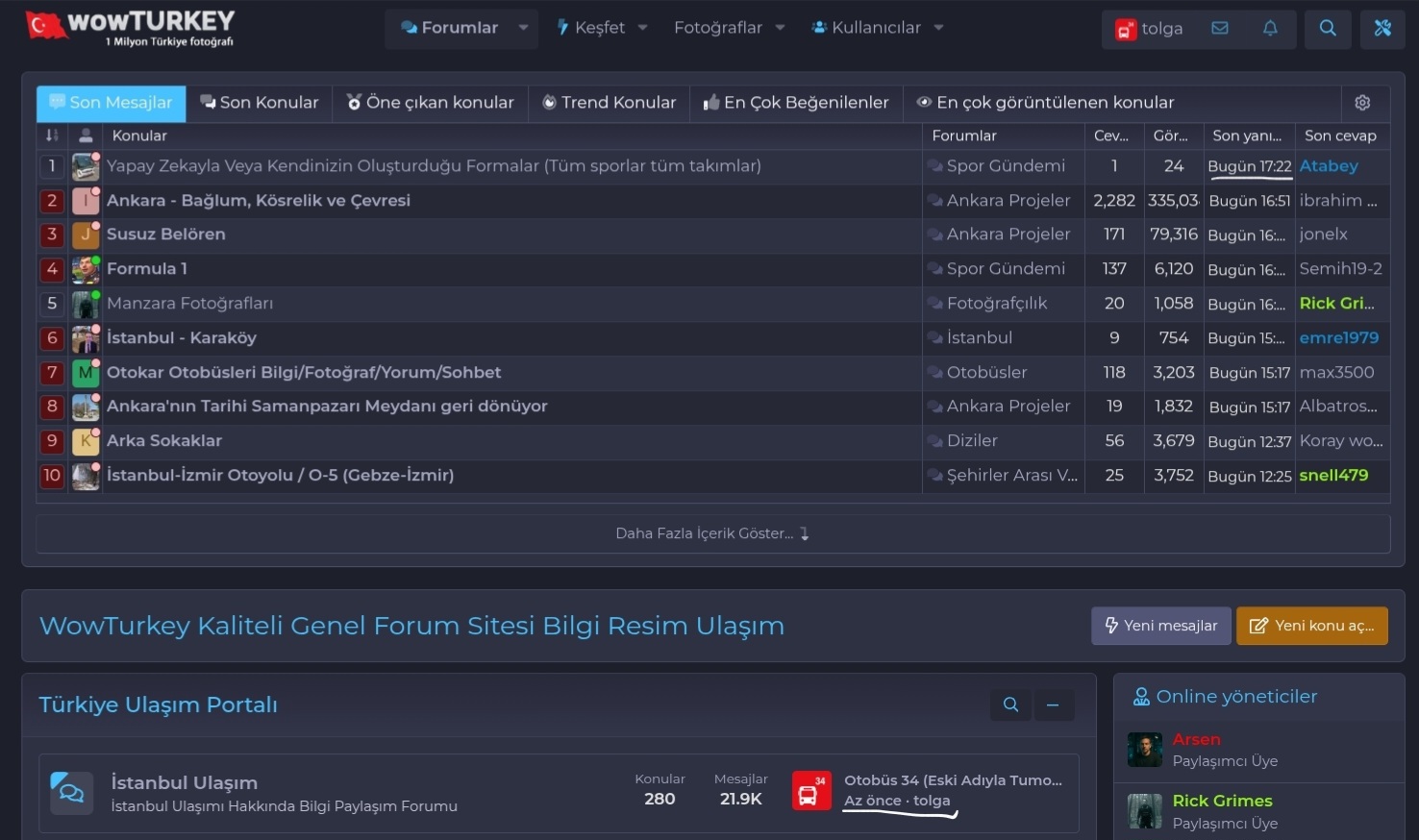This screenshot has height=840, width=1419.
Task: Click the İstanbul Ulaşım forum chat icon
Action: [x=72, y=793]
